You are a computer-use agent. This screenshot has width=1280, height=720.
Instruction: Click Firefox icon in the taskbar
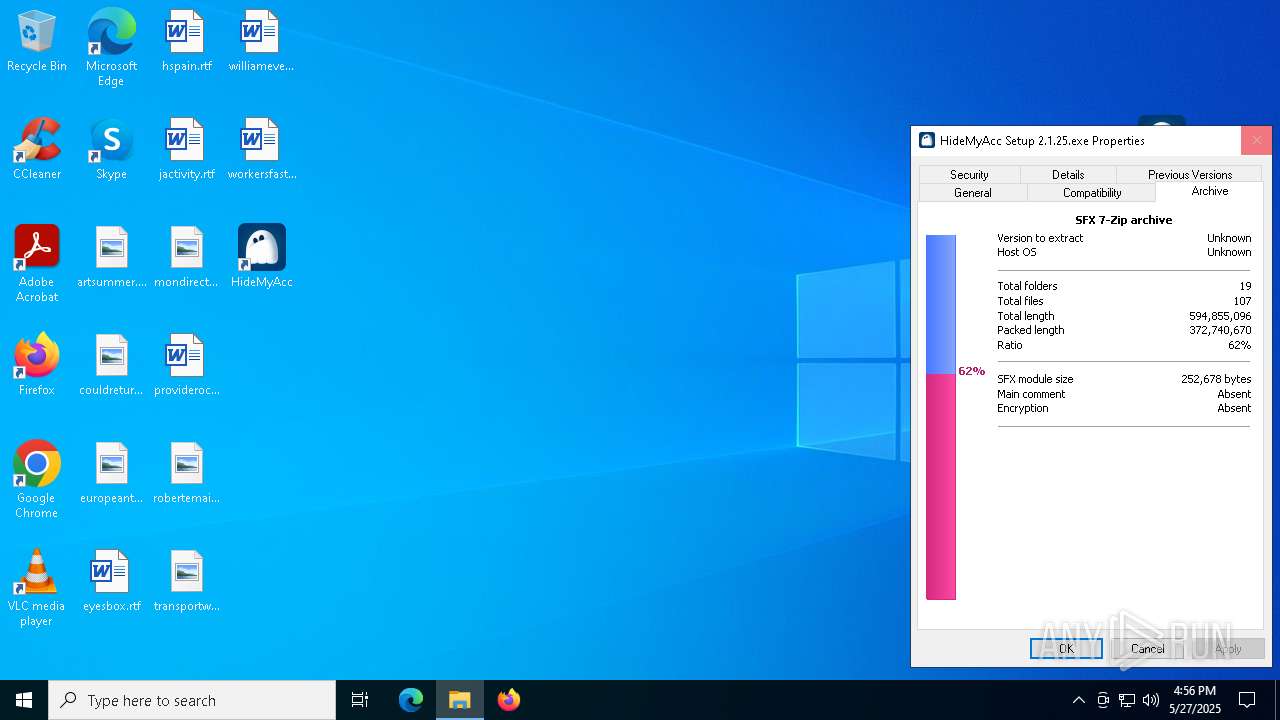click(509, 700)
